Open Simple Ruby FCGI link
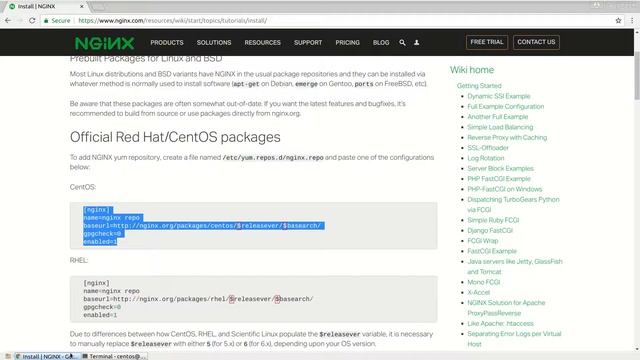 click(493, 220)
